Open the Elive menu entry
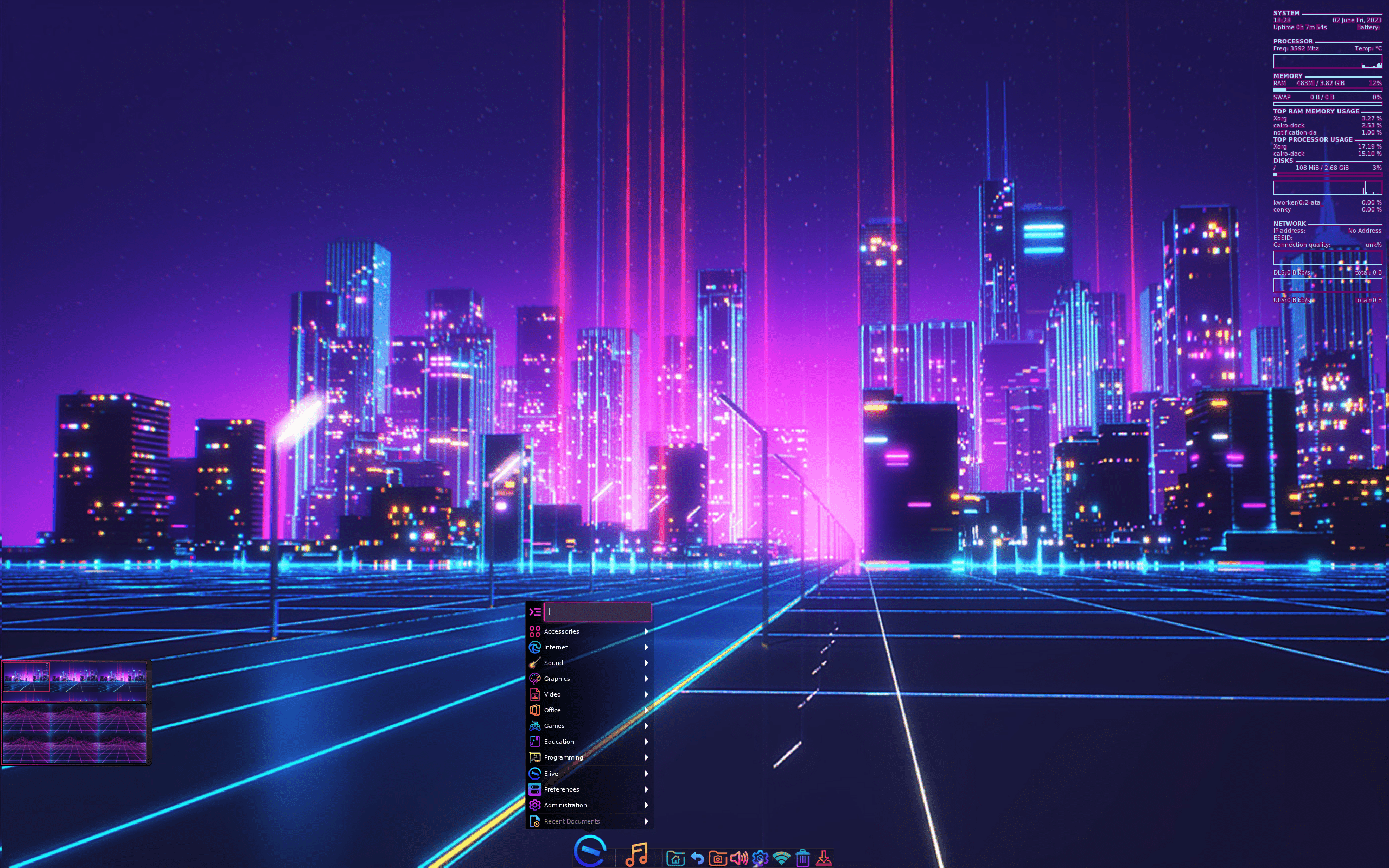Viewport: 1389px width, 868px height. (x=589, y=773)
